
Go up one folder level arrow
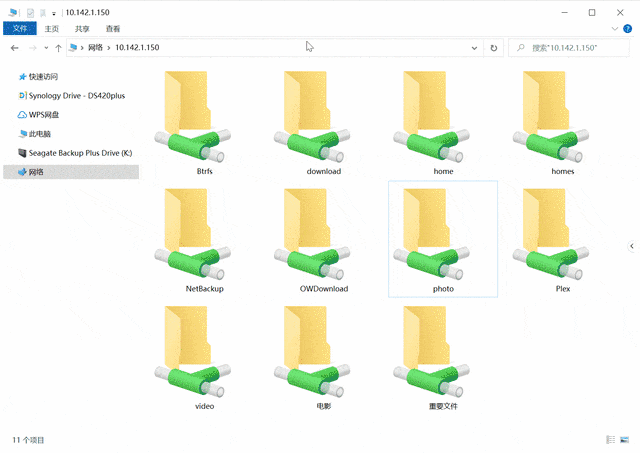pos(58,48)
